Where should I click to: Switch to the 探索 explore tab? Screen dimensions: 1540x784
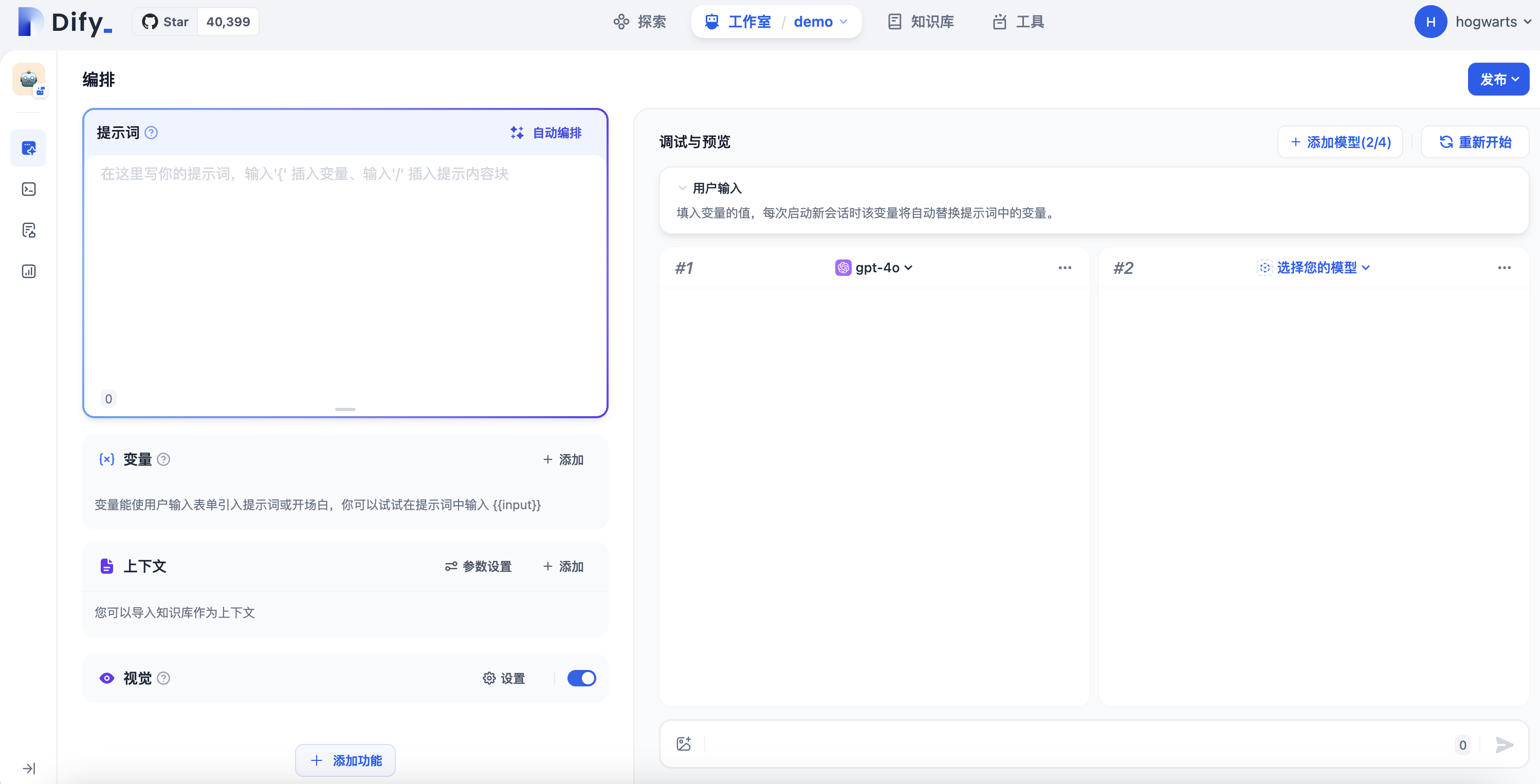(x=639, y=22)
